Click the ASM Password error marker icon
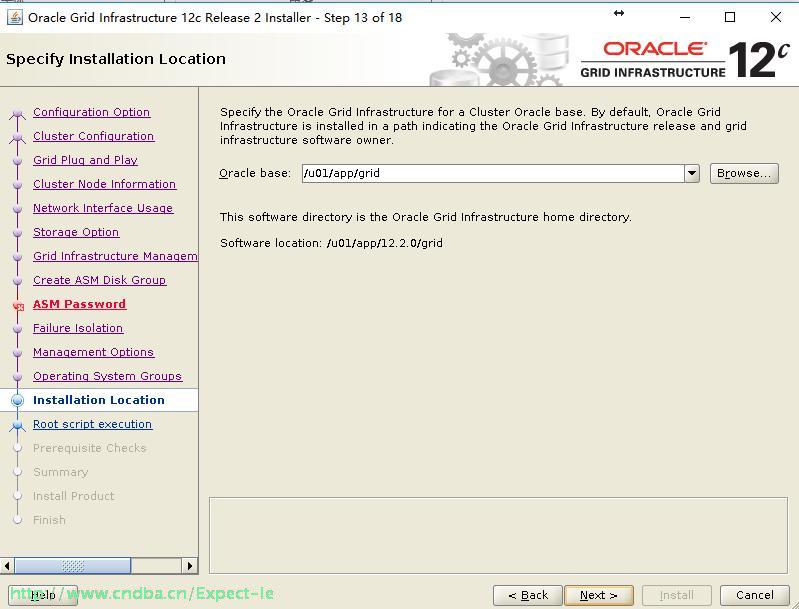The image size is (799, 609). [18, 306]
